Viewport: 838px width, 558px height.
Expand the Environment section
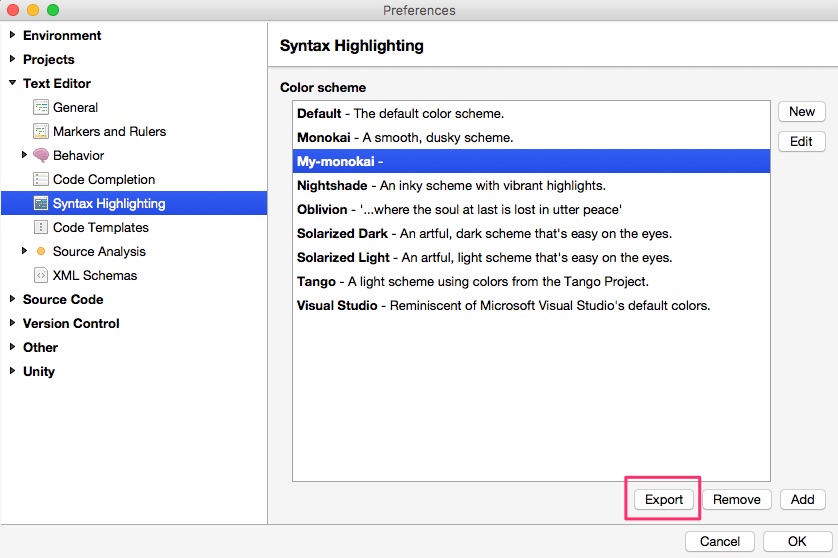pyautogui.click(x=12, y=35)
